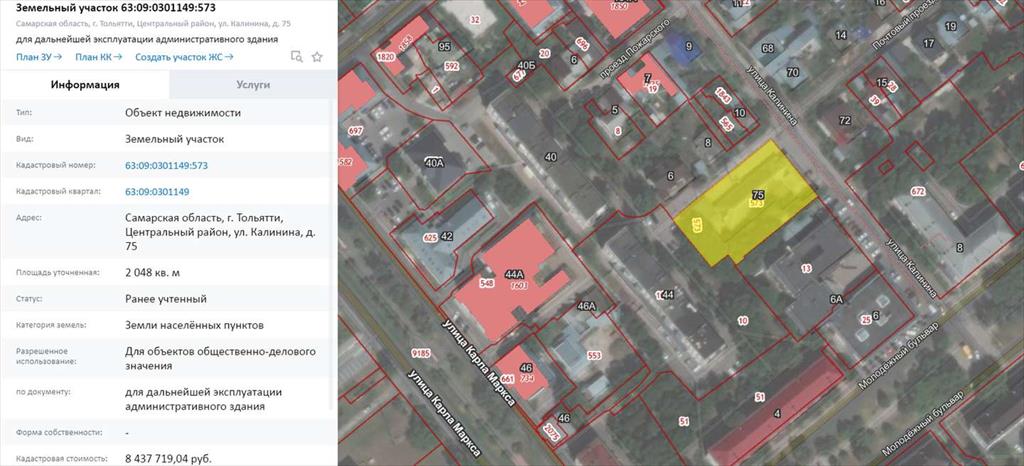Open the План КК link
This screenshot has height=466, width=1024.
(99, 57)
